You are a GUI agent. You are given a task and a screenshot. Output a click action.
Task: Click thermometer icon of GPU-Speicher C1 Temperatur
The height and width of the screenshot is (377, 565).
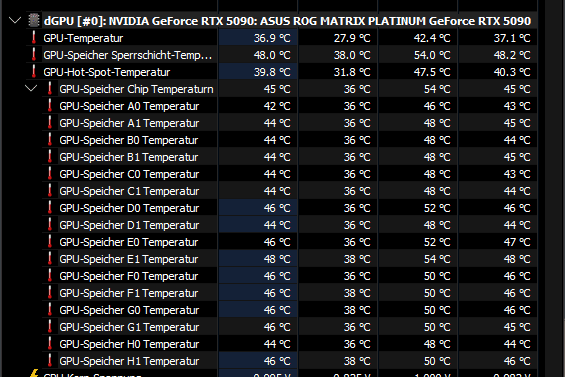pyautogui.click(x=50, y=190)
